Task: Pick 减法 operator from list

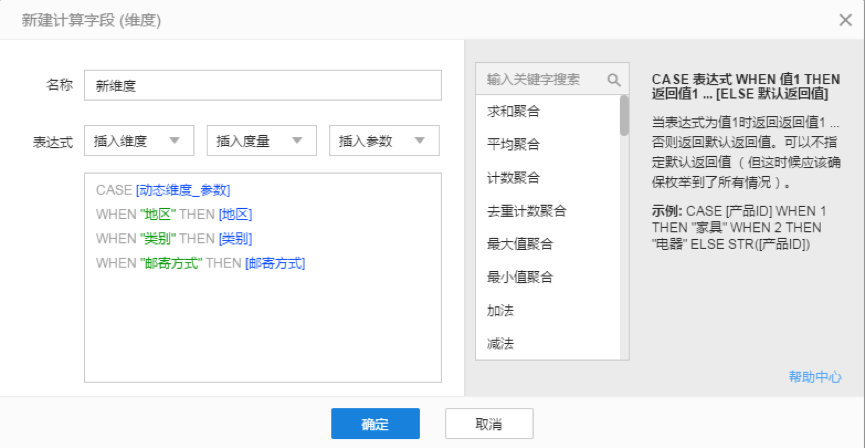Action: point(500,343)
